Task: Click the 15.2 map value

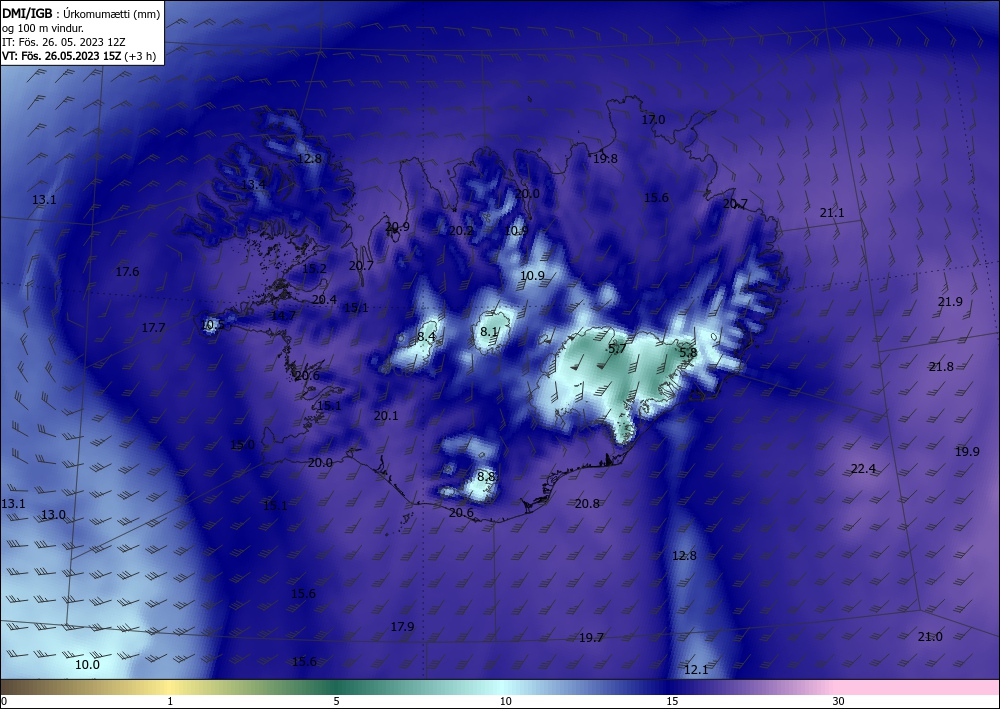Action: 314,269
